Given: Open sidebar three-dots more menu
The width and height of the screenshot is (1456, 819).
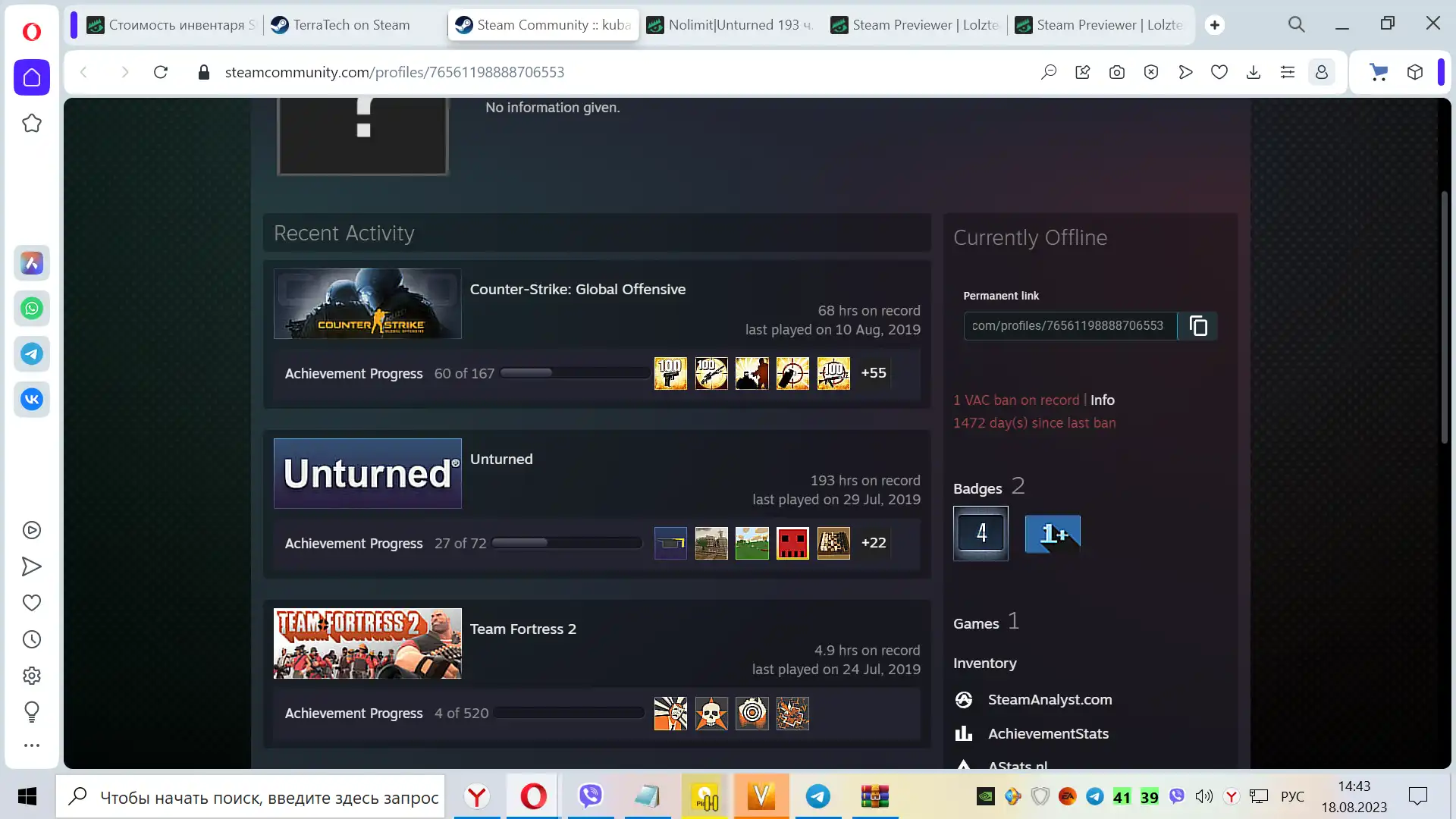Looking at the screenshot, I should click(32, 745).
